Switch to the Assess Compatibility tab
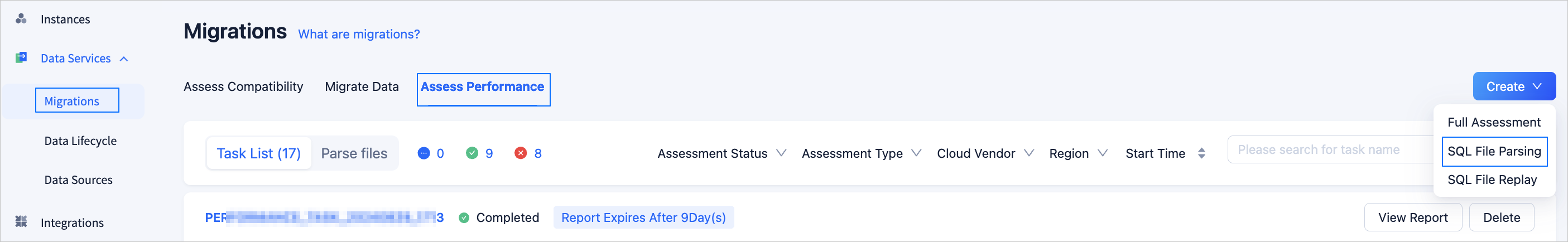 pyautogui.click(x=243, y=87)
